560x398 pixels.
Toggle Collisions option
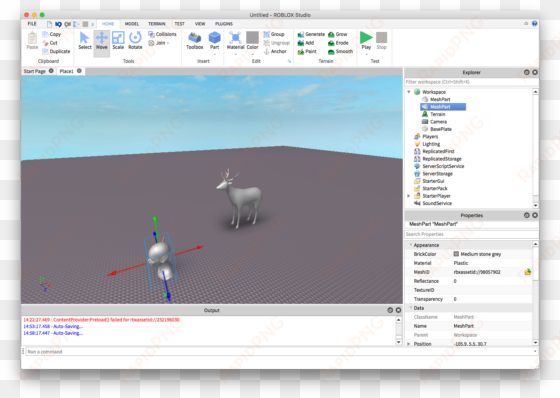162,34
